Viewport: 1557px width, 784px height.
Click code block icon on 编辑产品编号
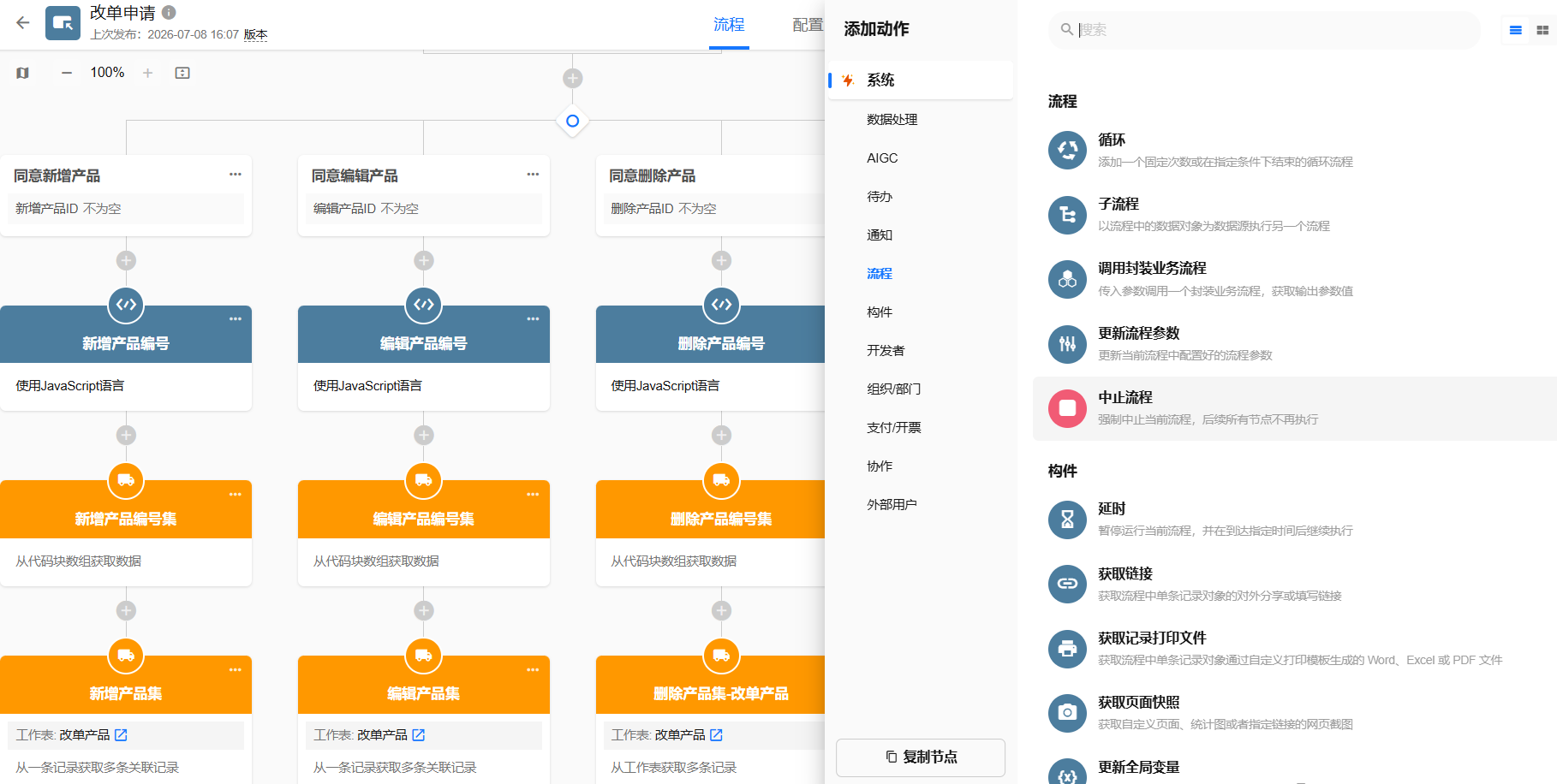tap(424, 305)
